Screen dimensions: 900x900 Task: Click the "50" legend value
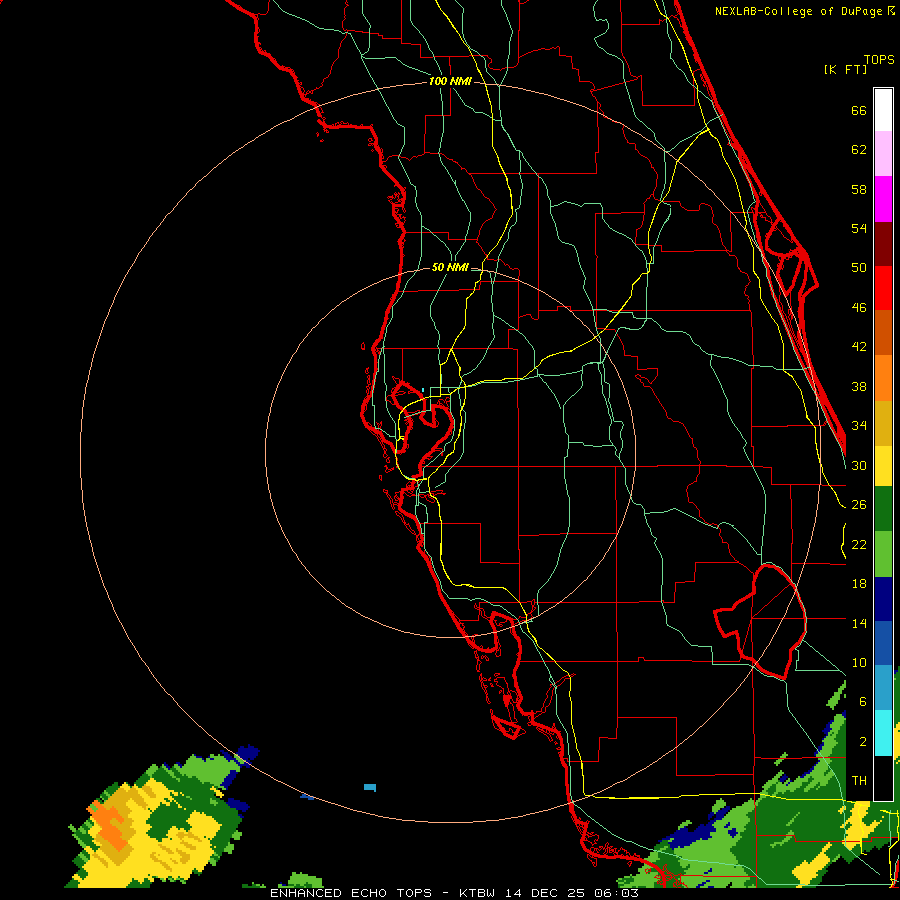(x=859, y=268)
